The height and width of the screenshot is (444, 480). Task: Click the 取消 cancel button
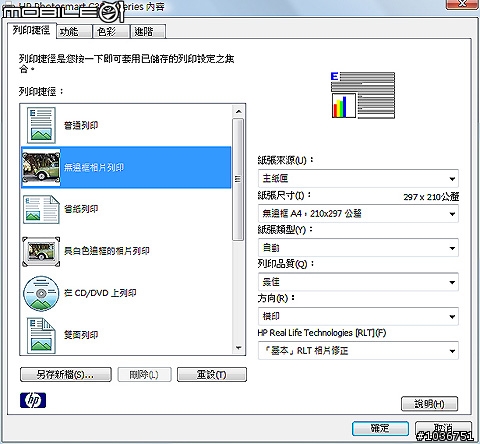[443, 428]
